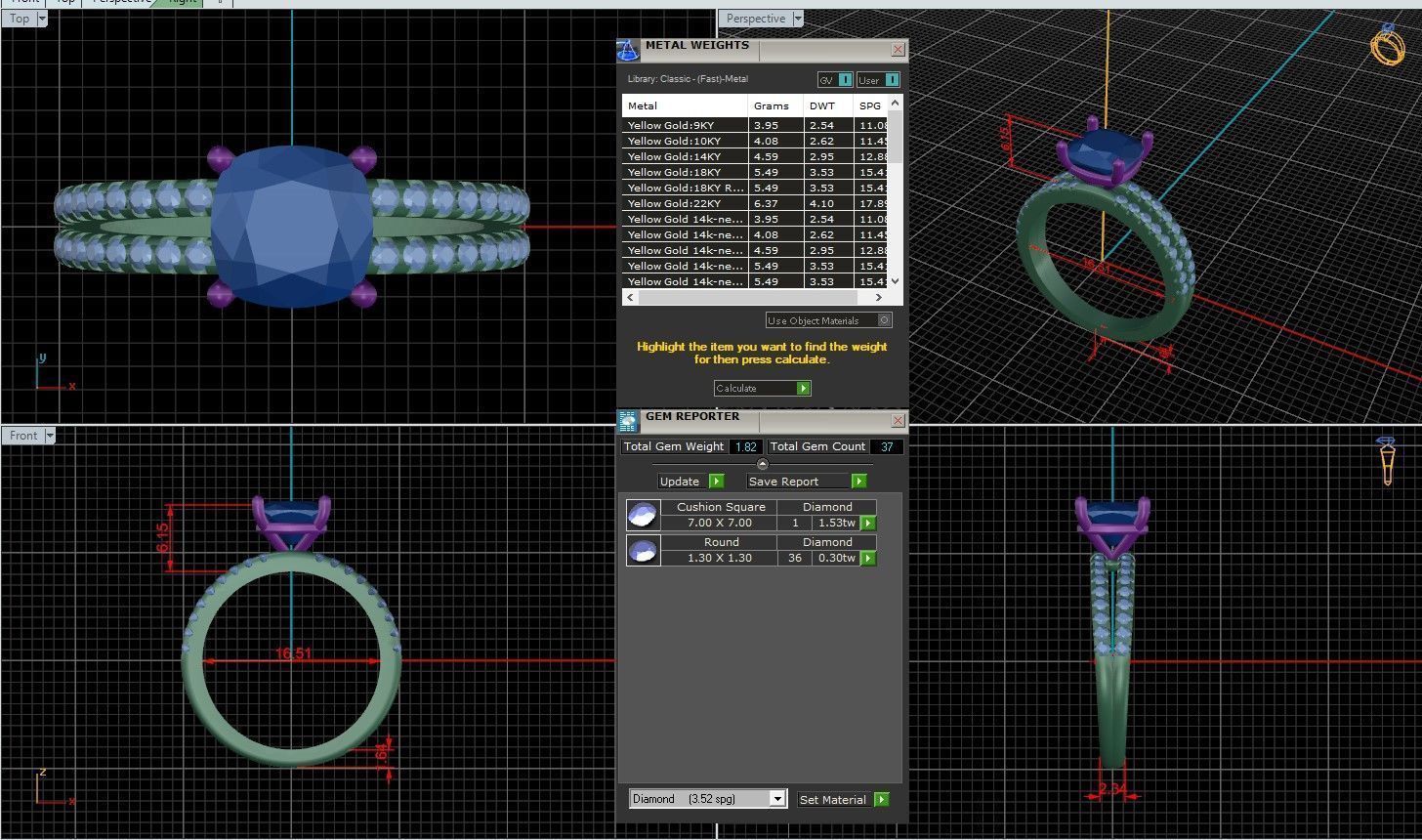
Task: Click the 7.00 X 7.00 size cell
Action: (720, 524)
